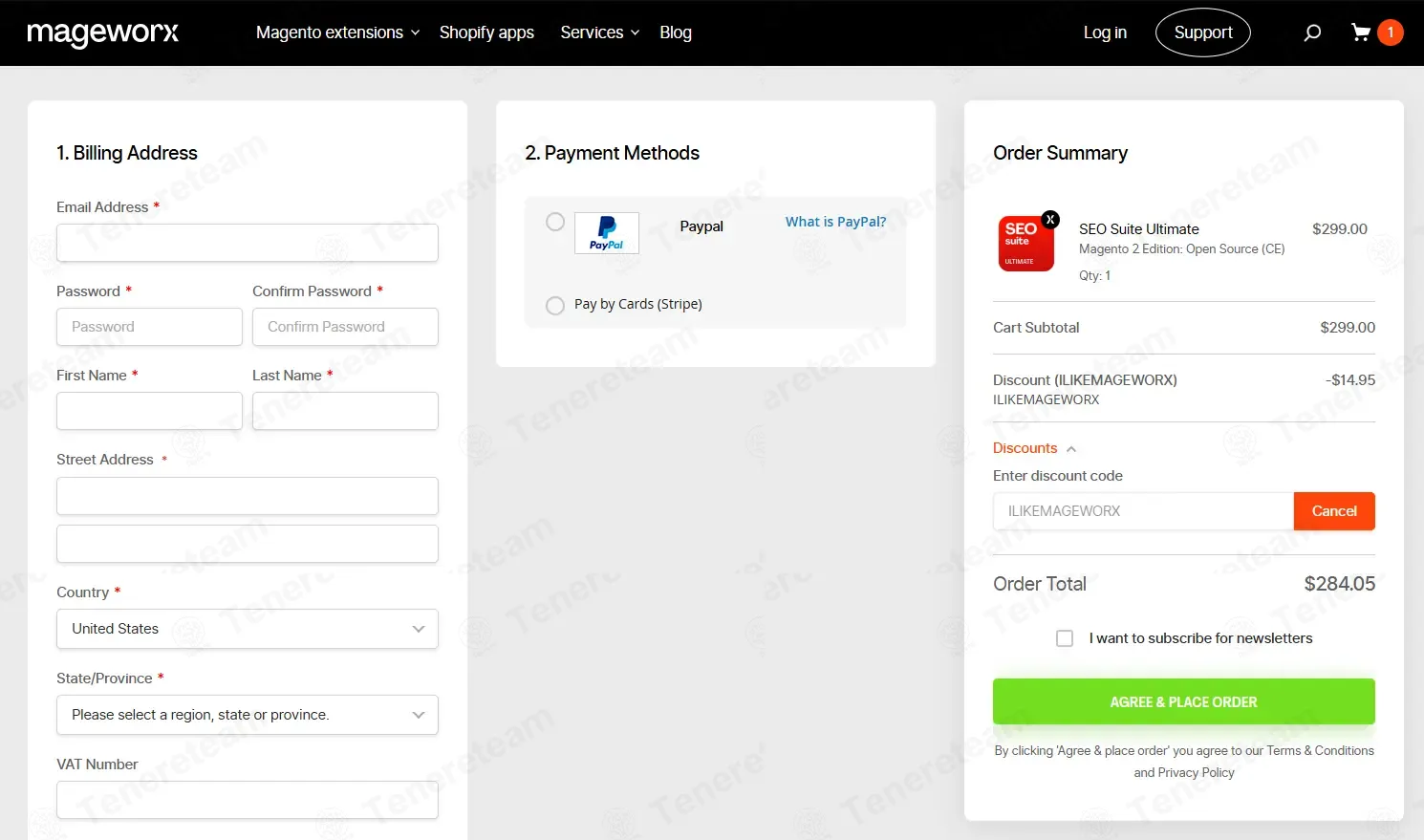Click Magento 2 Edition: Open Source (CE) text
Image resolution: width=1424 pixels, height=840 pixels.
click(x=1182, y=249)
